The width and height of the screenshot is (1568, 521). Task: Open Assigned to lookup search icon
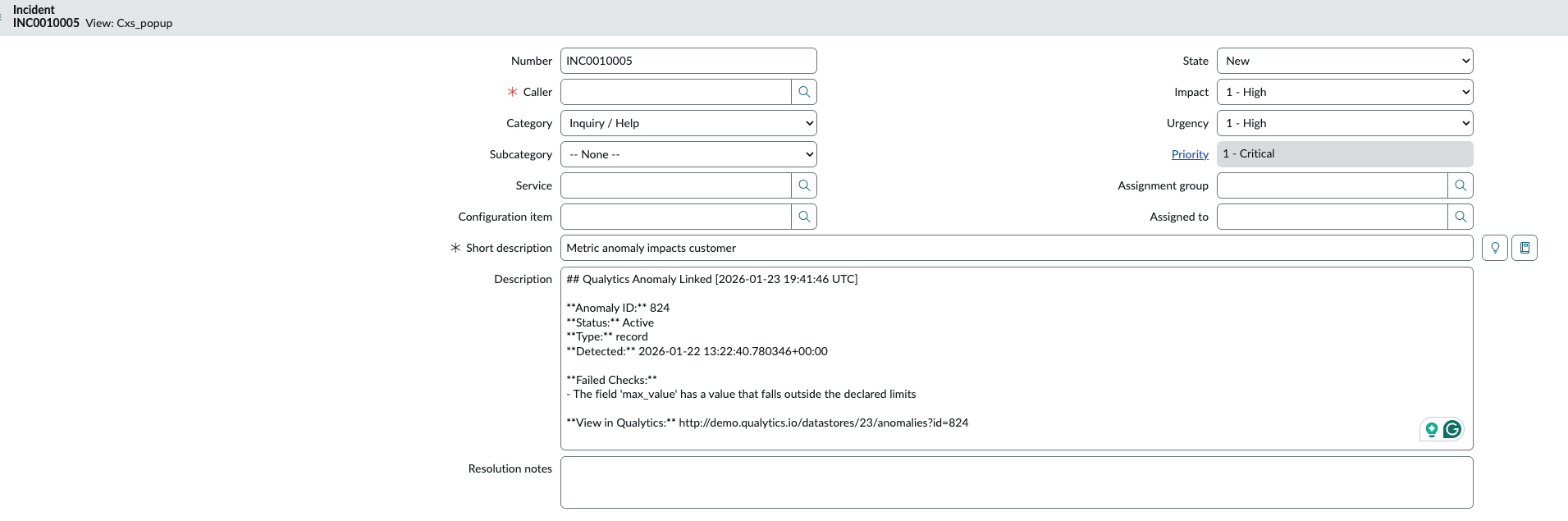(1461, 217)
